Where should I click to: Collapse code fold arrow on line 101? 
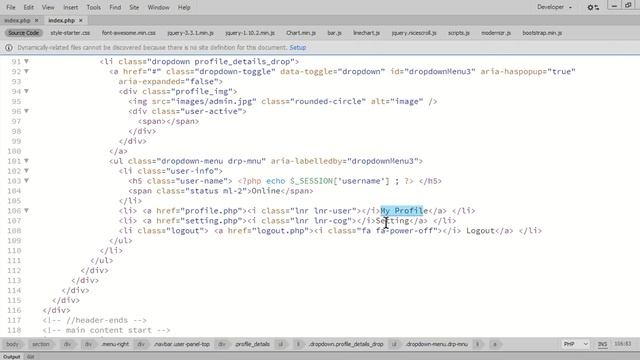click(26, 161)
